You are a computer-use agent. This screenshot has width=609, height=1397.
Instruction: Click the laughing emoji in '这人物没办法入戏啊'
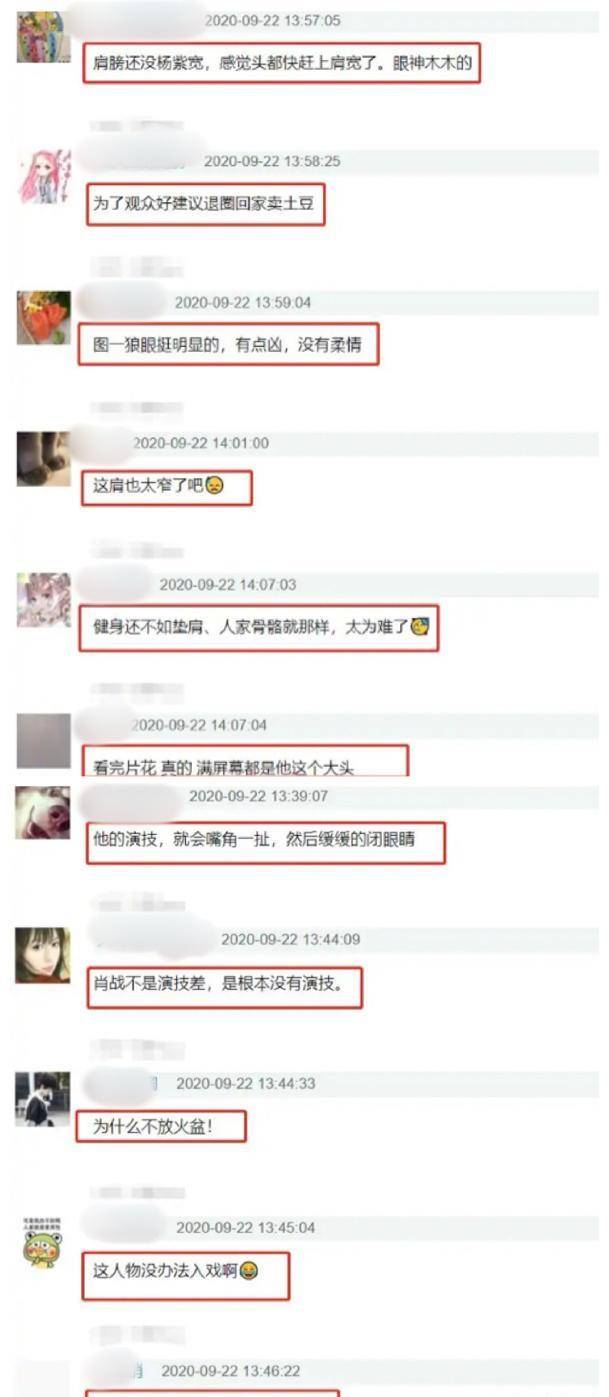click(250, 1271)
